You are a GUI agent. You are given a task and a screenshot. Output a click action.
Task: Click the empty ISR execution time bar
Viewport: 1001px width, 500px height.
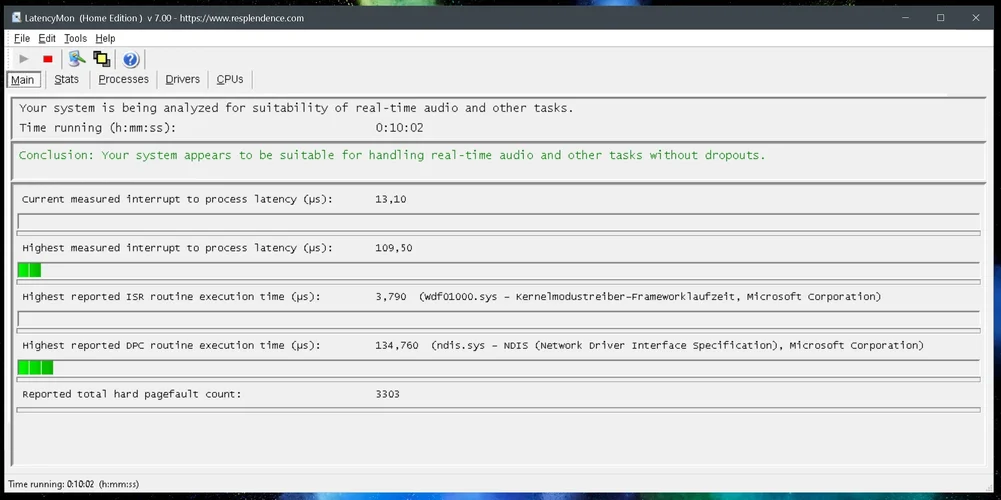pyautogui.click(x=499, y=319)
